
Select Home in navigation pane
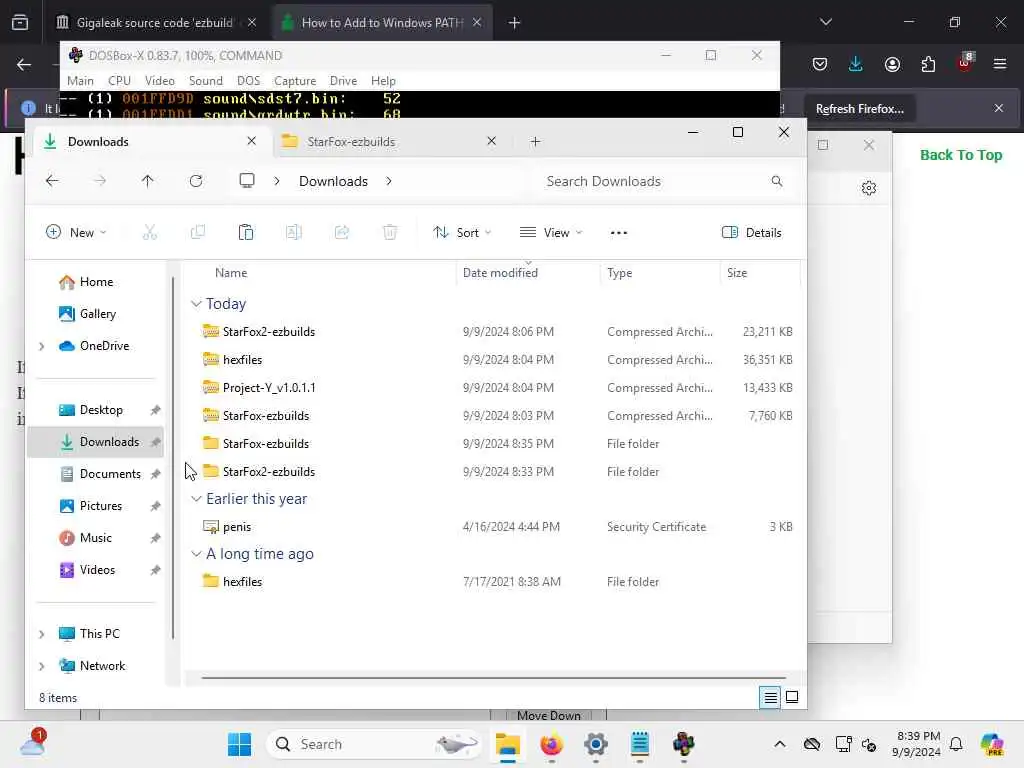[96, 282]
